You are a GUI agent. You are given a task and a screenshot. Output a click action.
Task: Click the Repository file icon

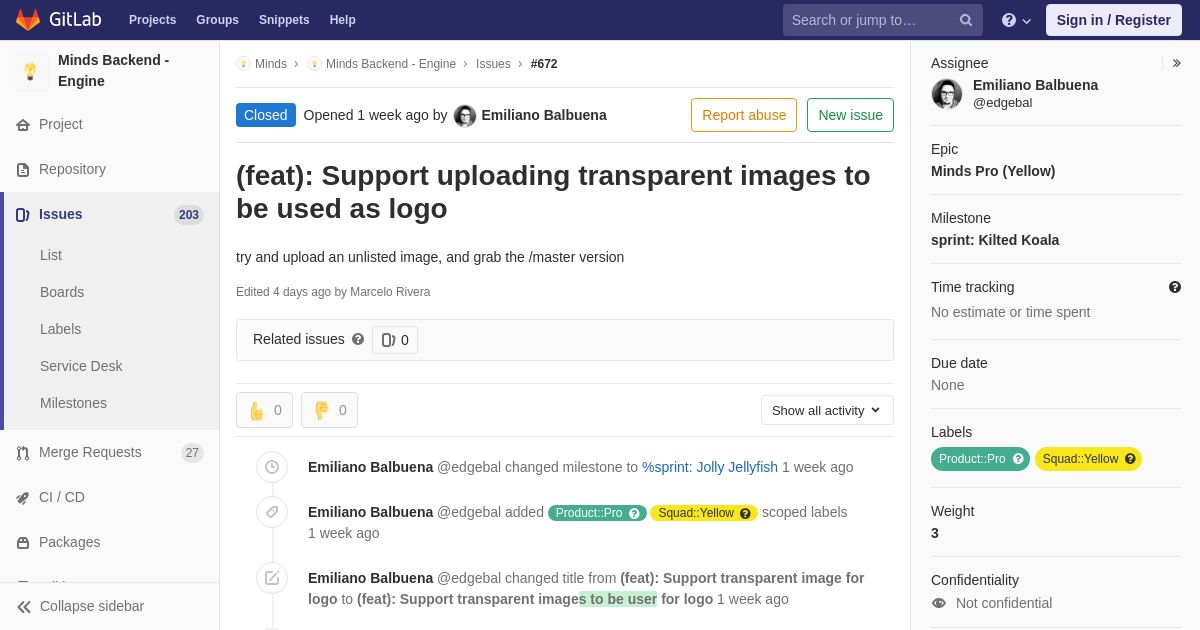click(23, 170)
